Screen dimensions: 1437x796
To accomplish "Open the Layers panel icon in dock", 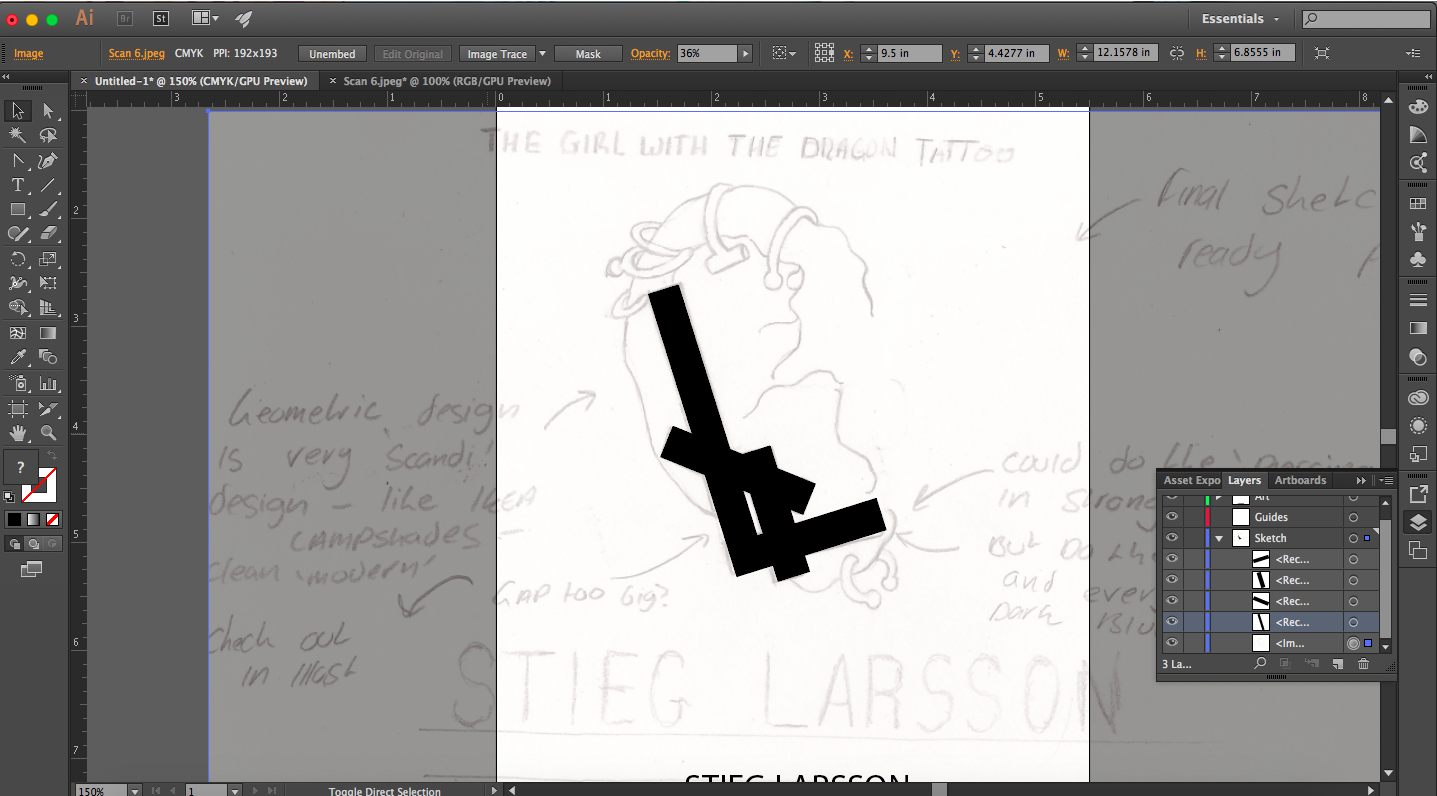I will [1418, 522].
